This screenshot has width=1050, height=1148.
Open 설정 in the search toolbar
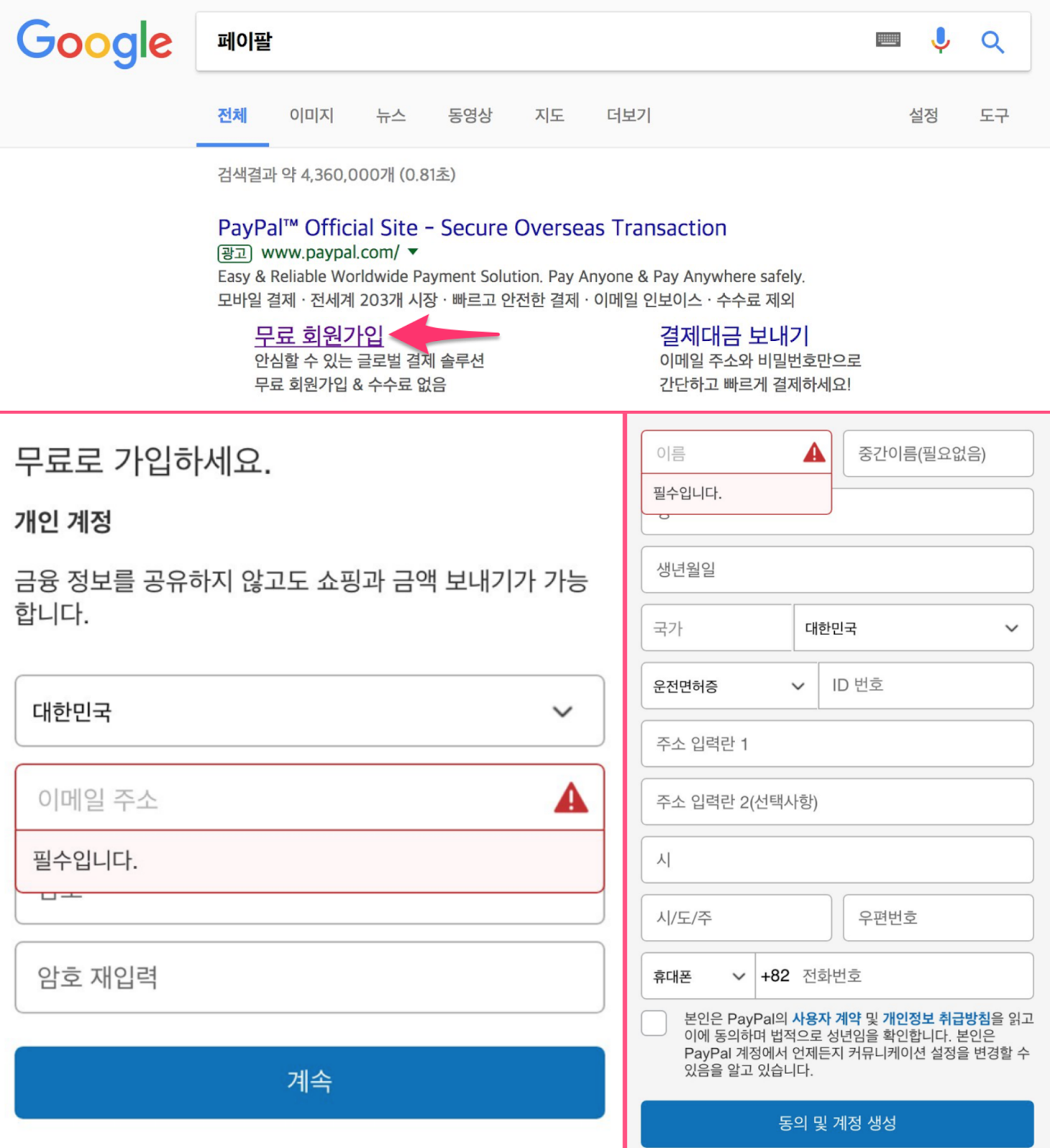[x=924, y=116]
